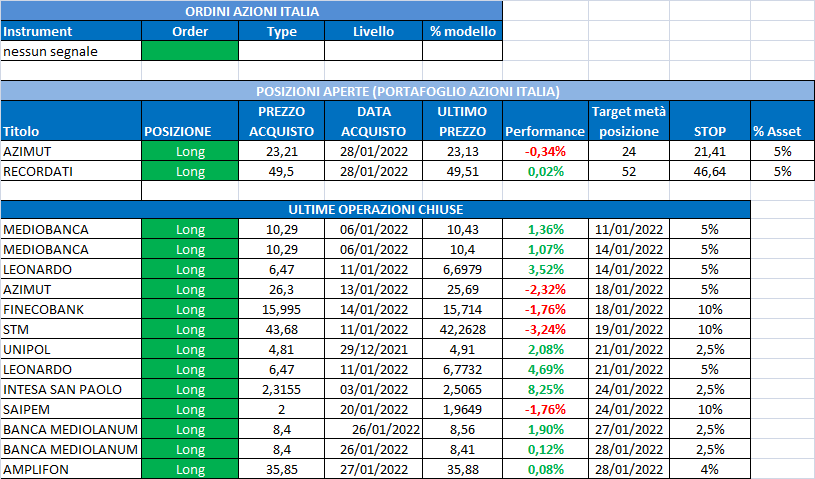Select MEDIOBANCA last price 10,4
Screen dimensions: 815x479
tap(462, 249)
